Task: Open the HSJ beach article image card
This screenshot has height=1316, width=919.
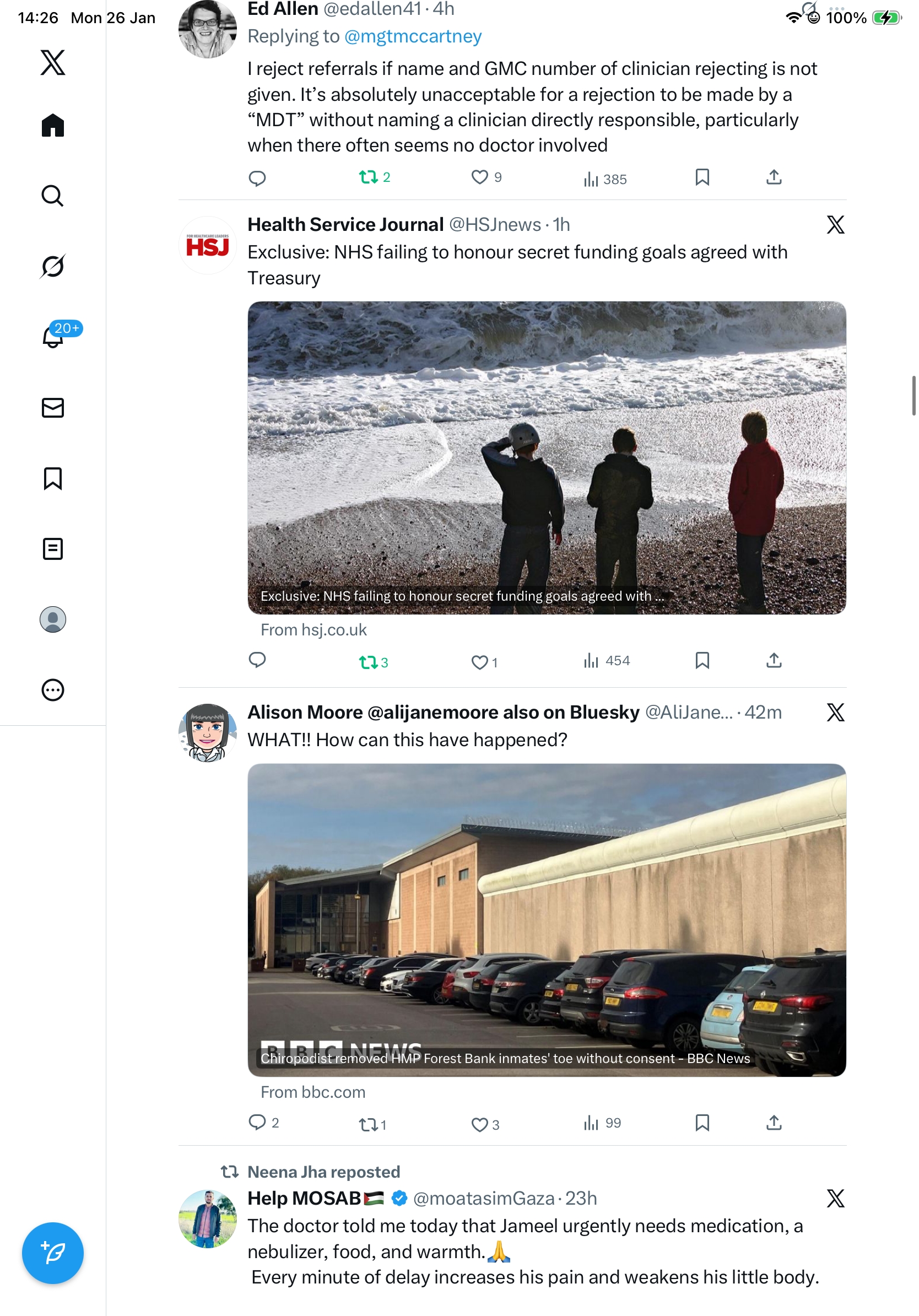Action: pos(547,458)
